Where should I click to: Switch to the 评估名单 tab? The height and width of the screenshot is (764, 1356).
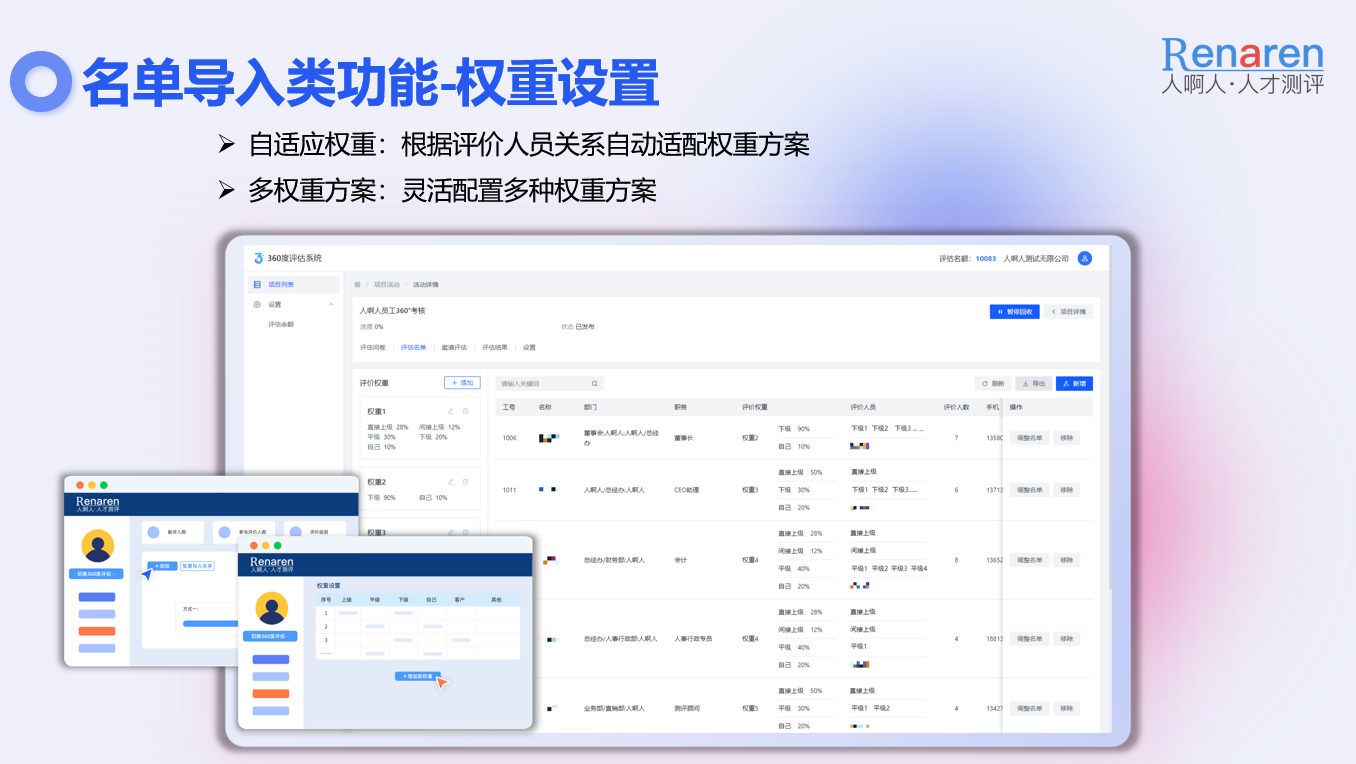tap(414, 348)
